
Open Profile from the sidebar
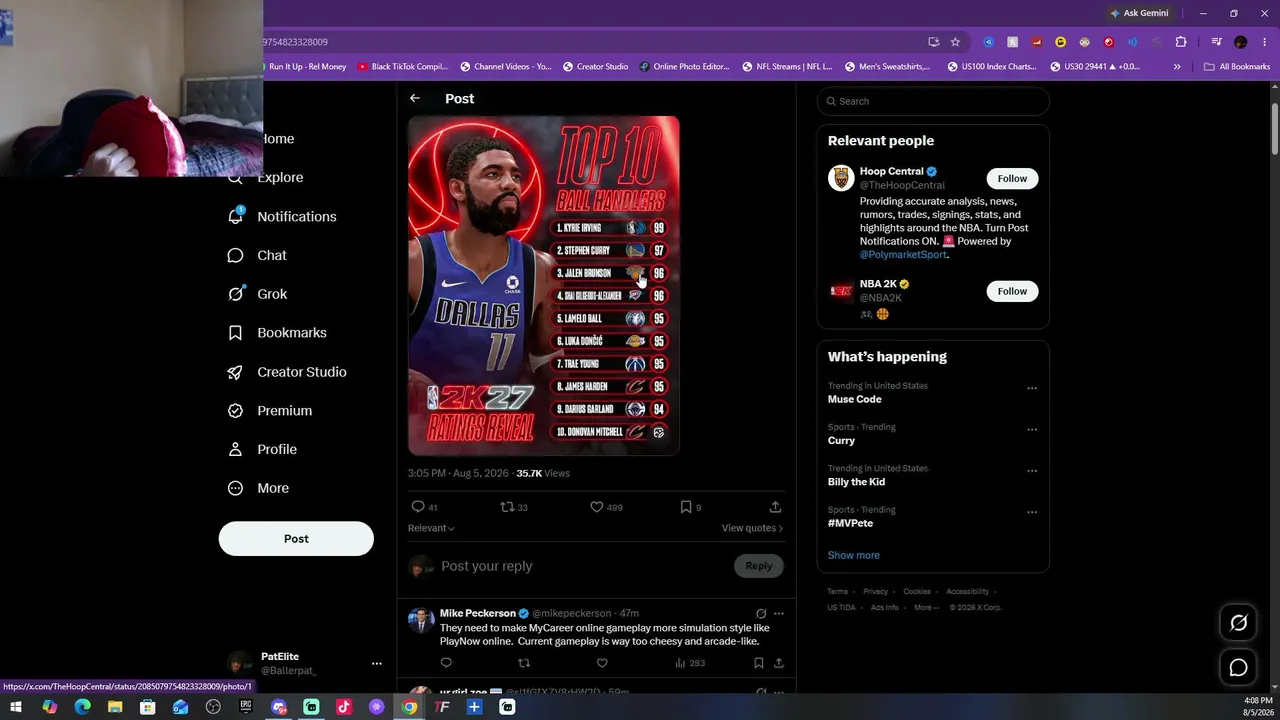pyautogui.click(x=263, y=450)
